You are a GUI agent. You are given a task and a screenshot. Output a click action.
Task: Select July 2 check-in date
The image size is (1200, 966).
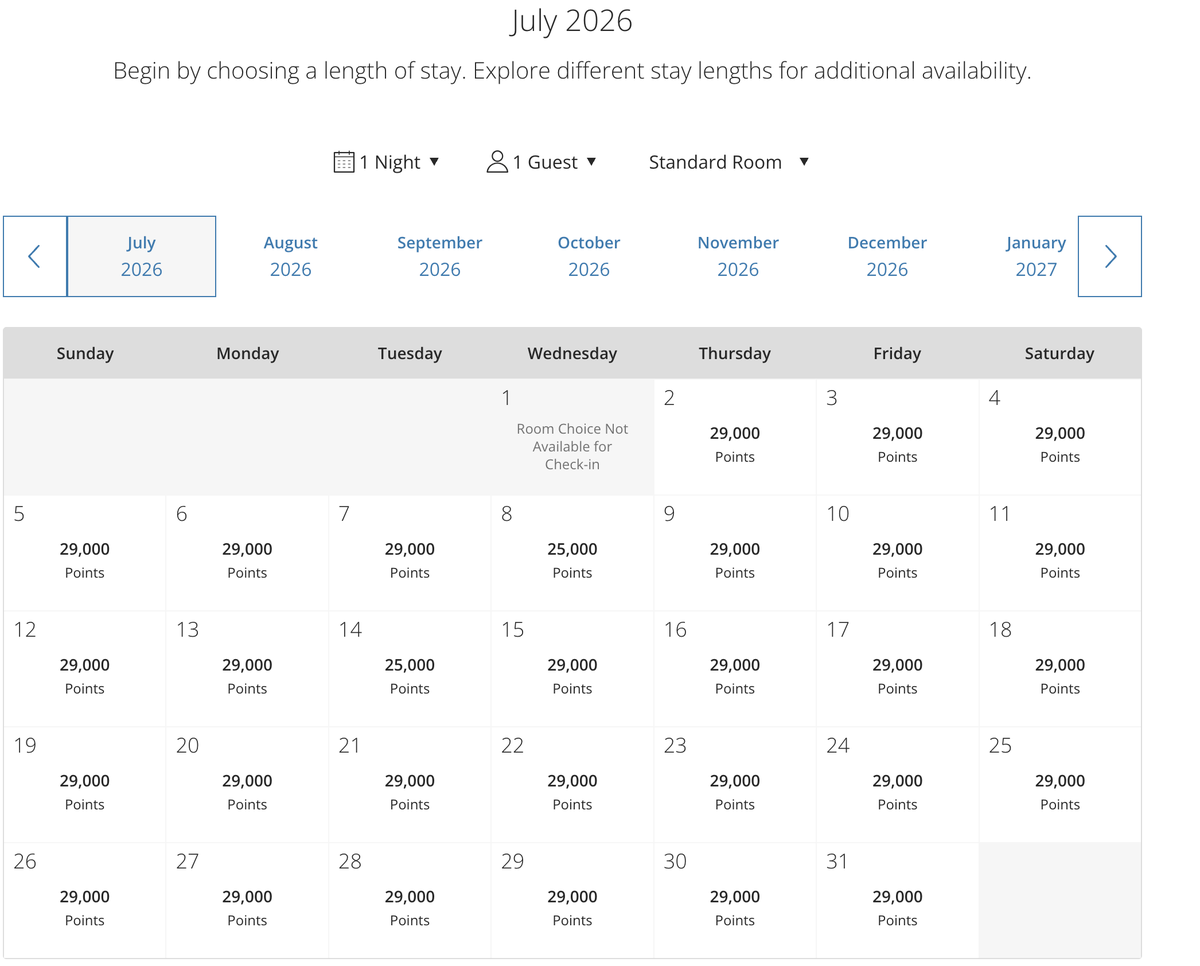[x=735, y=438]
